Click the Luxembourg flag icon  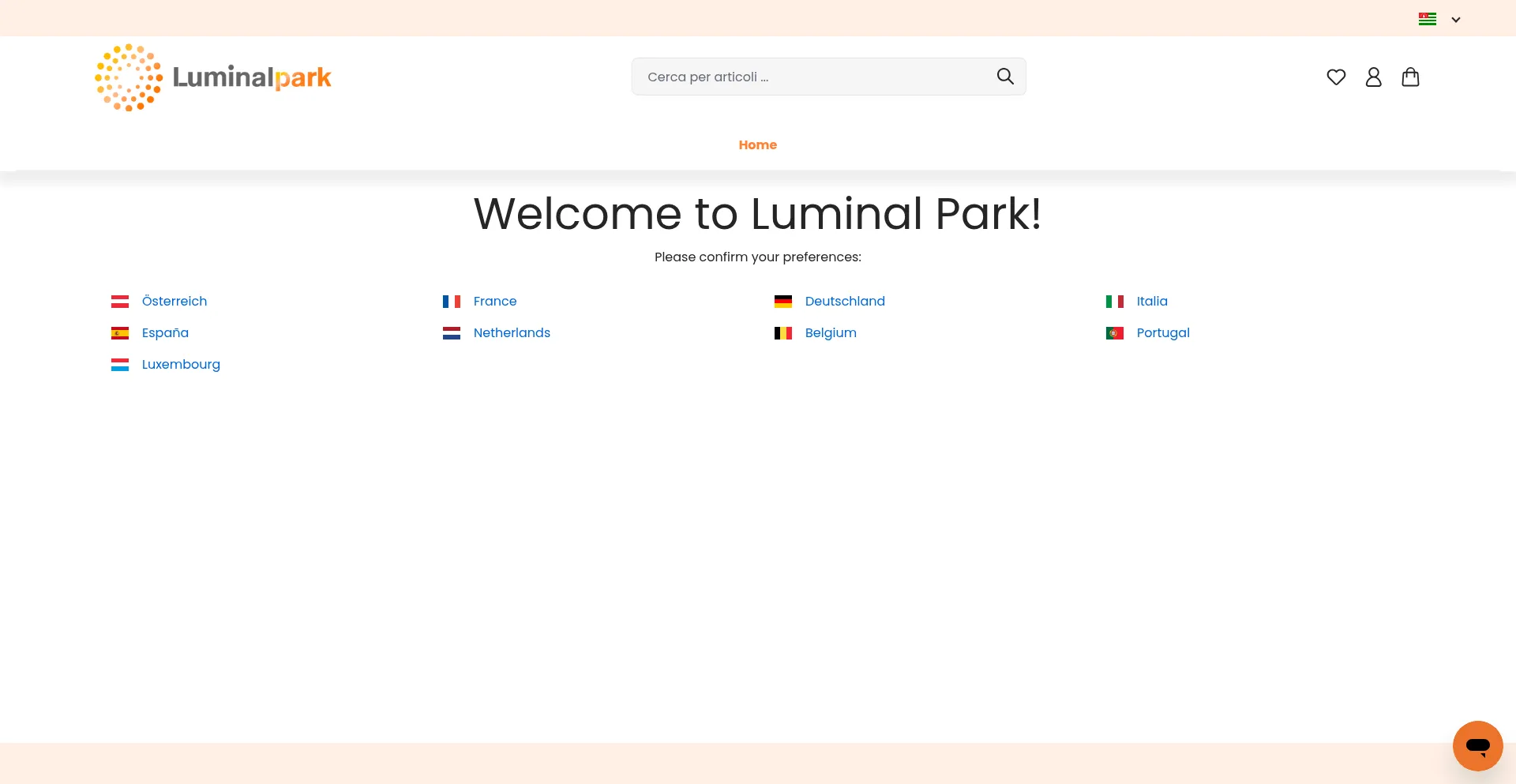pyautogui.click(x=120, y=365)
